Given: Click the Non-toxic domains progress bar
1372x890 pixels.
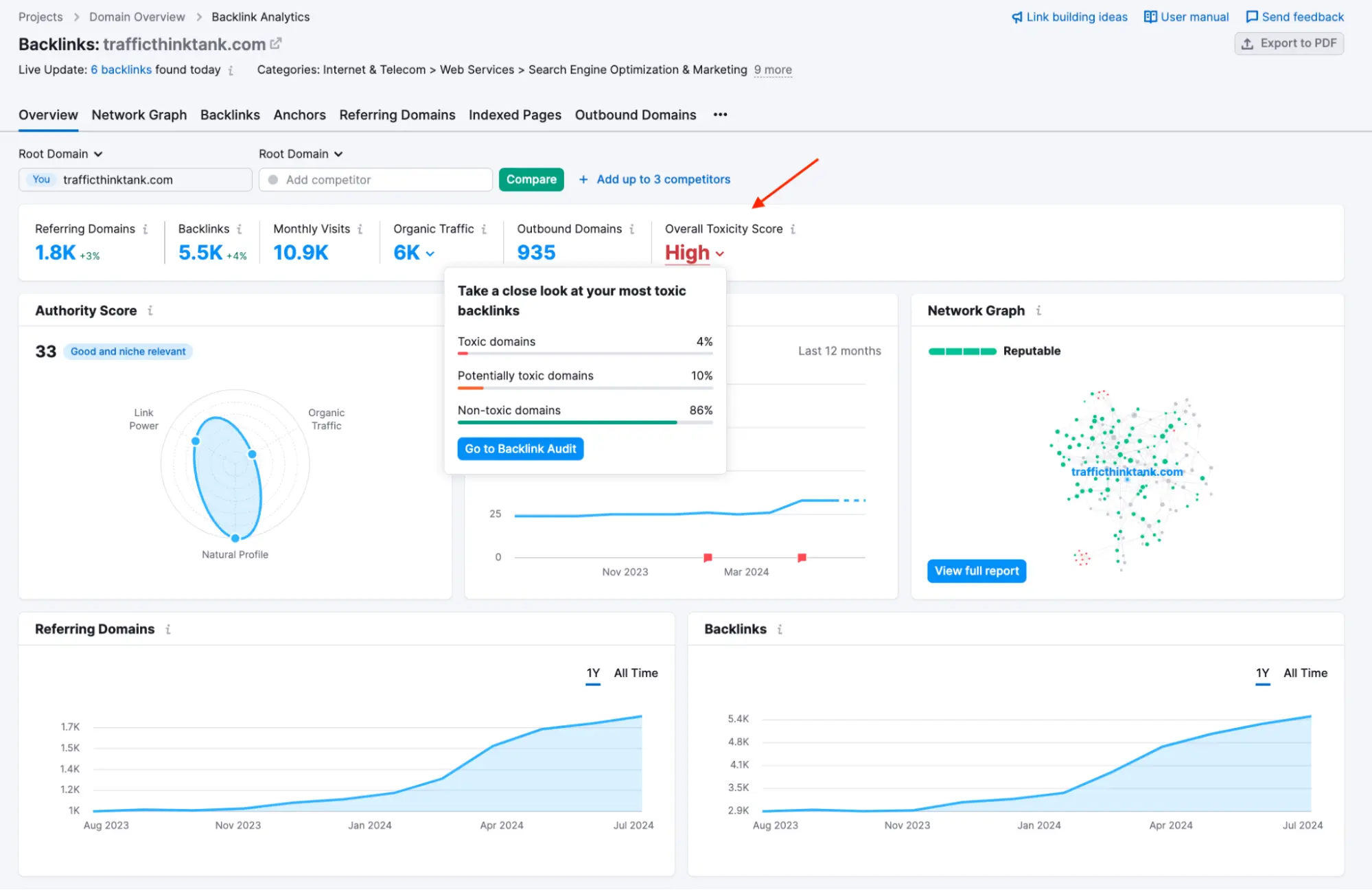Looking at the screenshot, I should click(x=585, y=422).
